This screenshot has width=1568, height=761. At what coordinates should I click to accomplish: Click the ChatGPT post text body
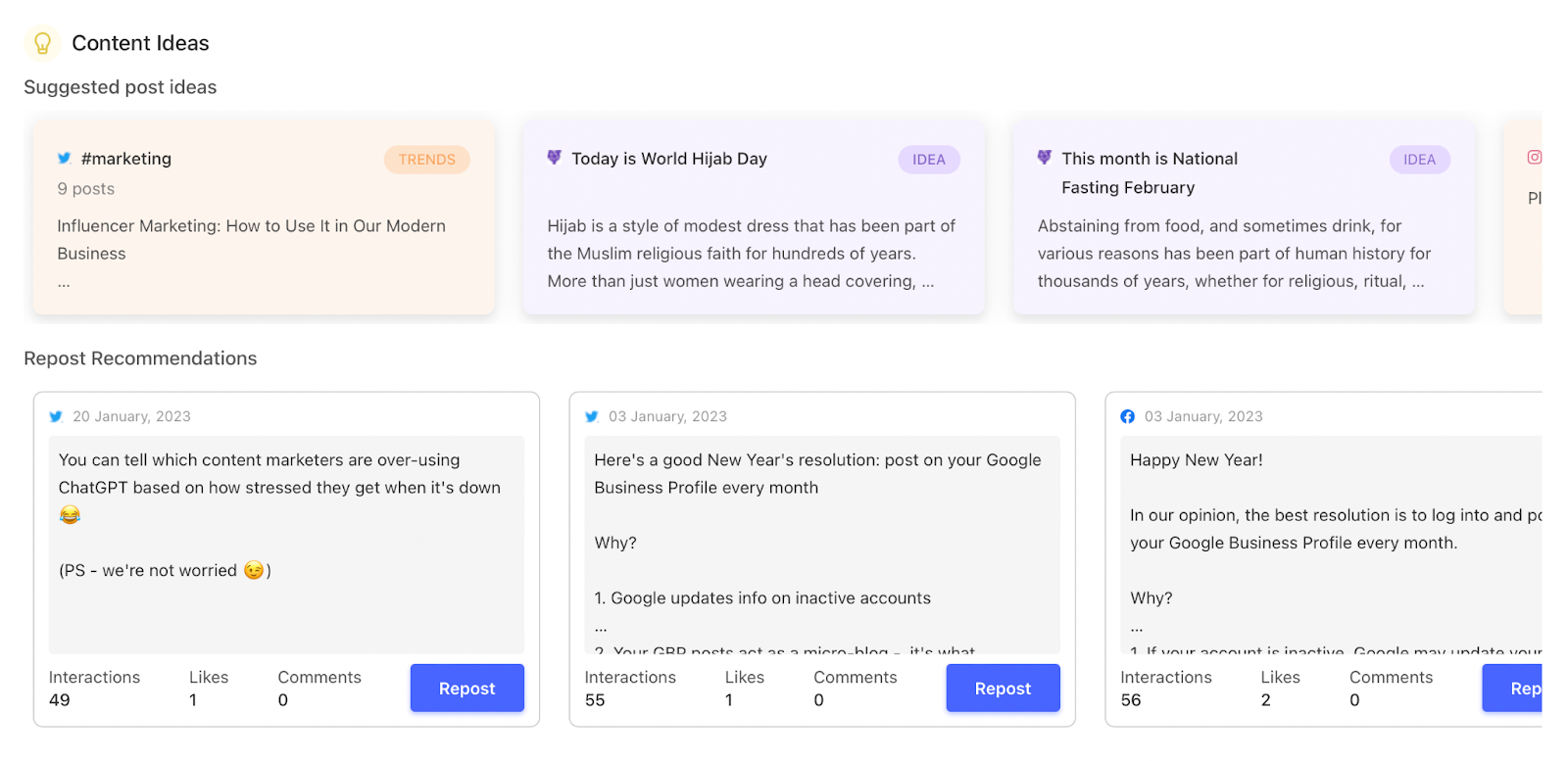tap(279, 474)
